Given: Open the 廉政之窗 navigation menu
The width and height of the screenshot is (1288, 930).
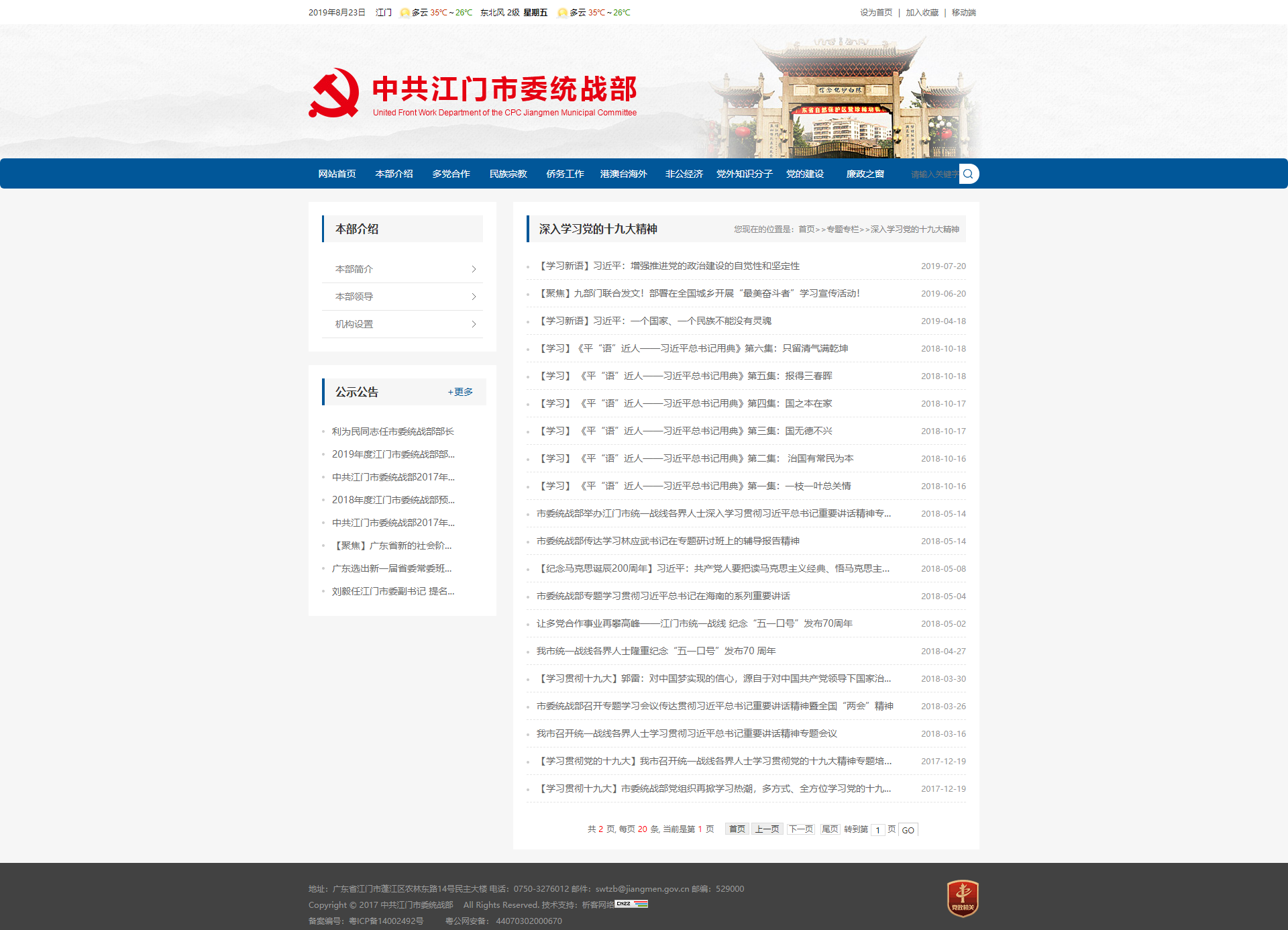Looking at the screenshot, I should coord(865,174).
